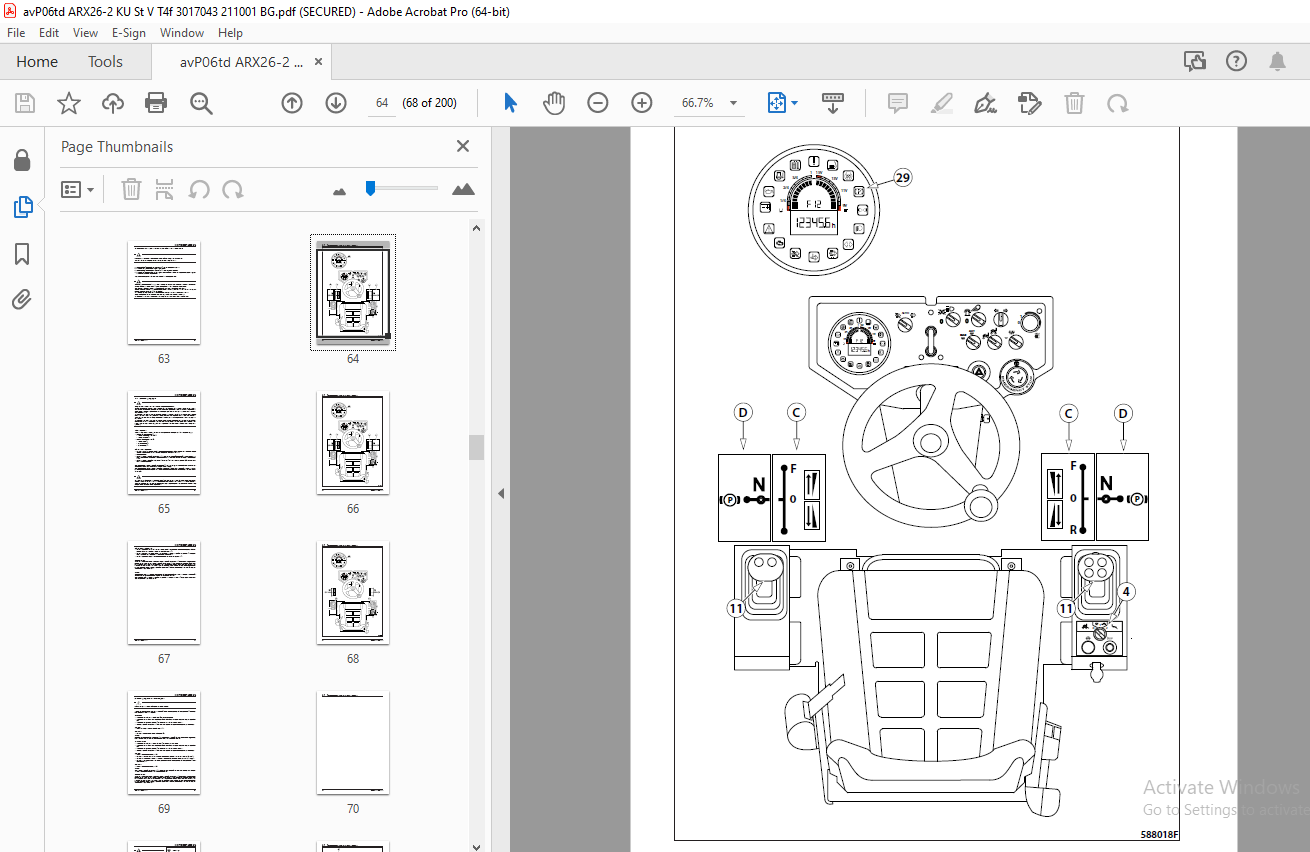Open the File menu
The image size is (1310, 852).
[16, 32]
